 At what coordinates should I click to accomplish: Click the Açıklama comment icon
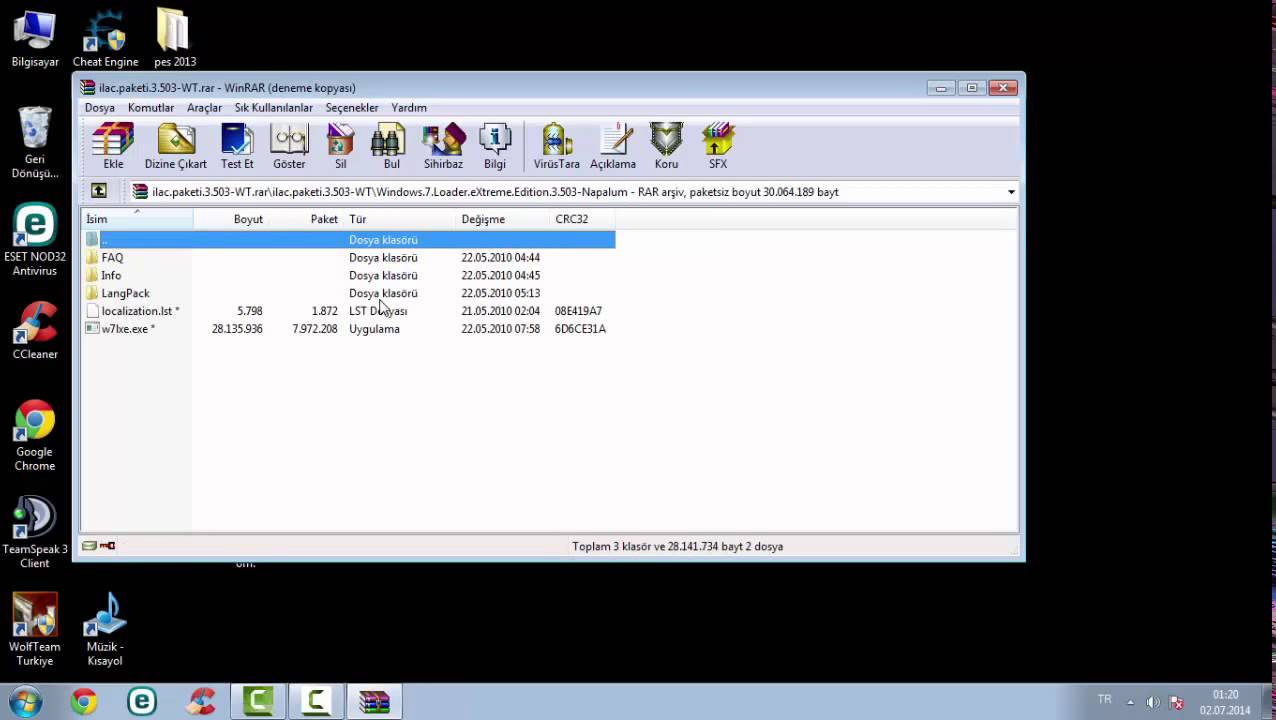(613, 146)
